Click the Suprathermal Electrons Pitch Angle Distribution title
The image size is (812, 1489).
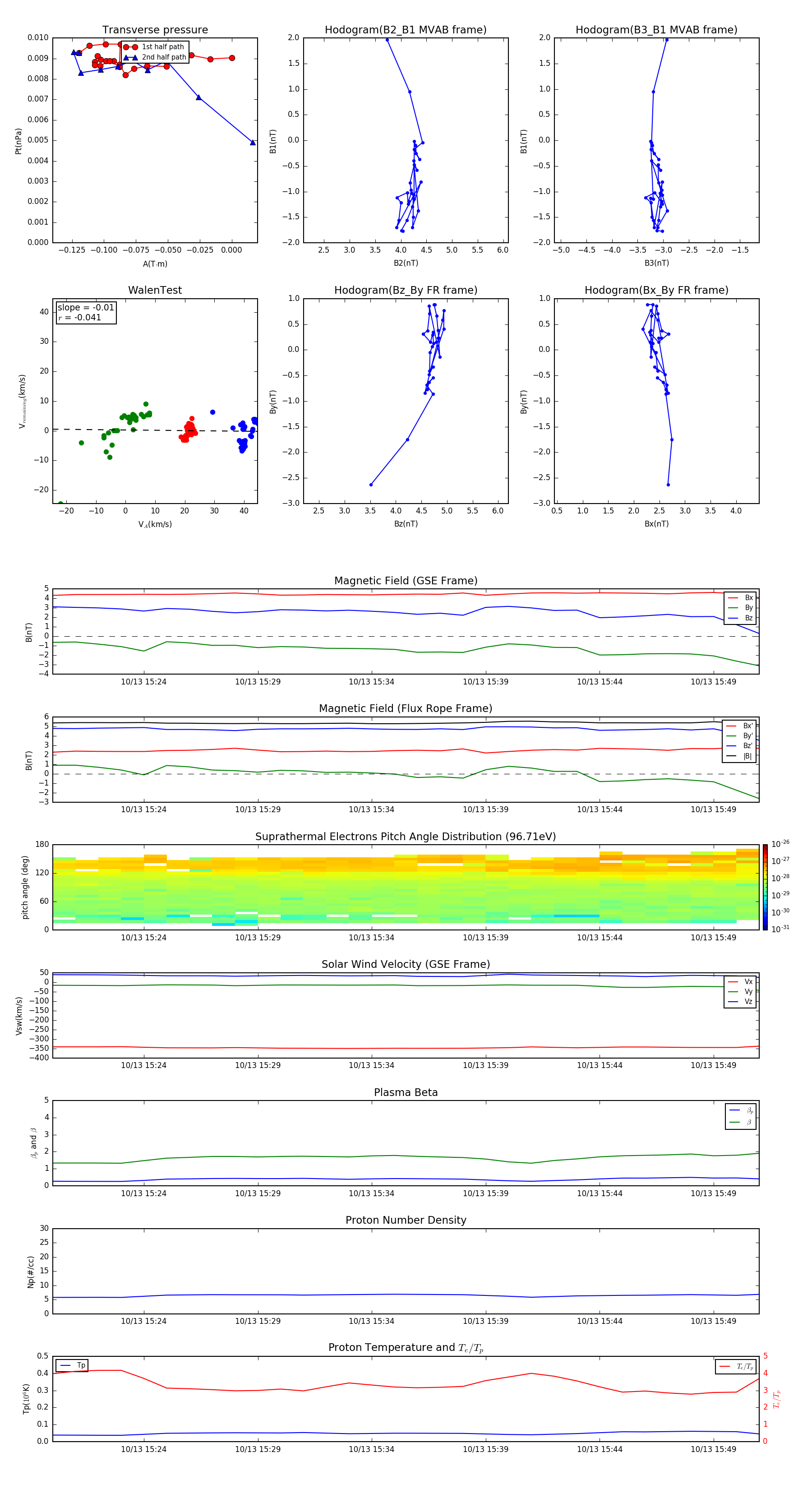[406, 837]
